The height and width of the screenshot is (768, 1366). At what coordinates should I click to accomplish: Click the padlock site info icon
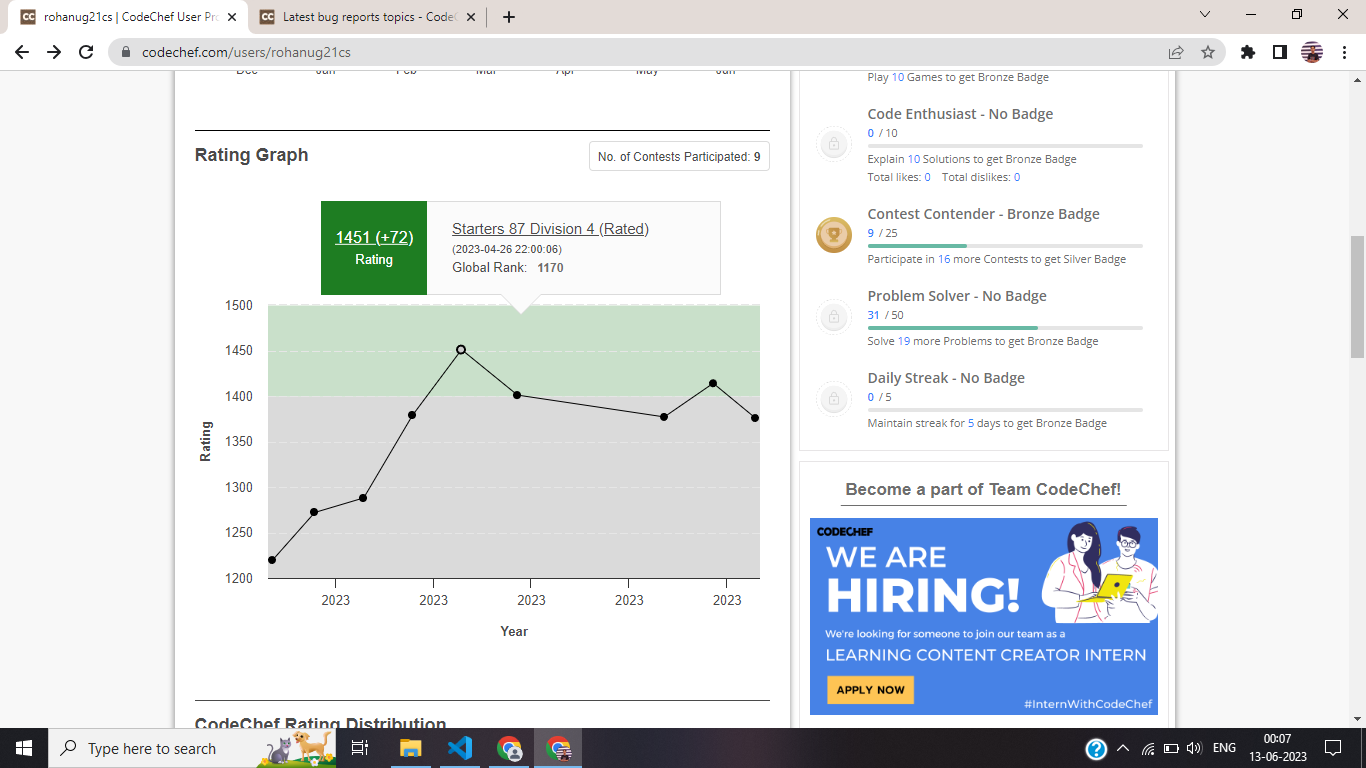click(x=126, y=52)
